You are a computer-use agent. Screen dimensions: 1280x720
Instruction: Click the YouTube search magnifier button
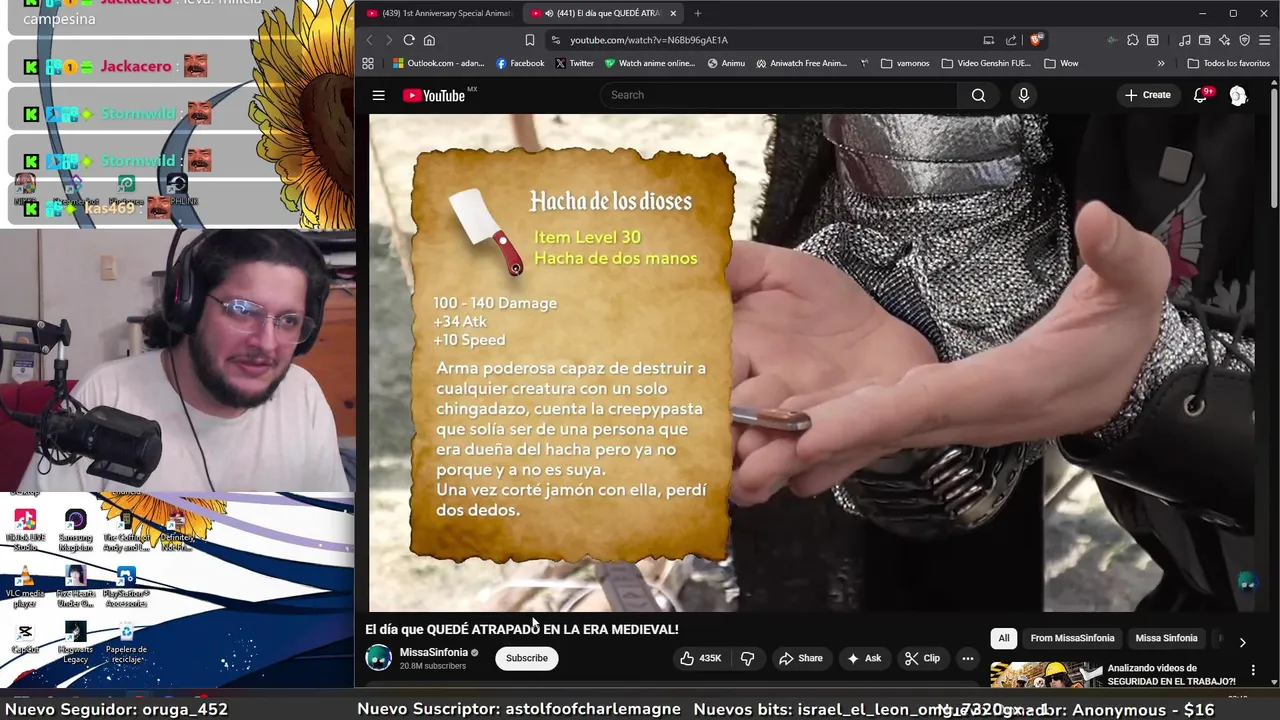point(978,95)
